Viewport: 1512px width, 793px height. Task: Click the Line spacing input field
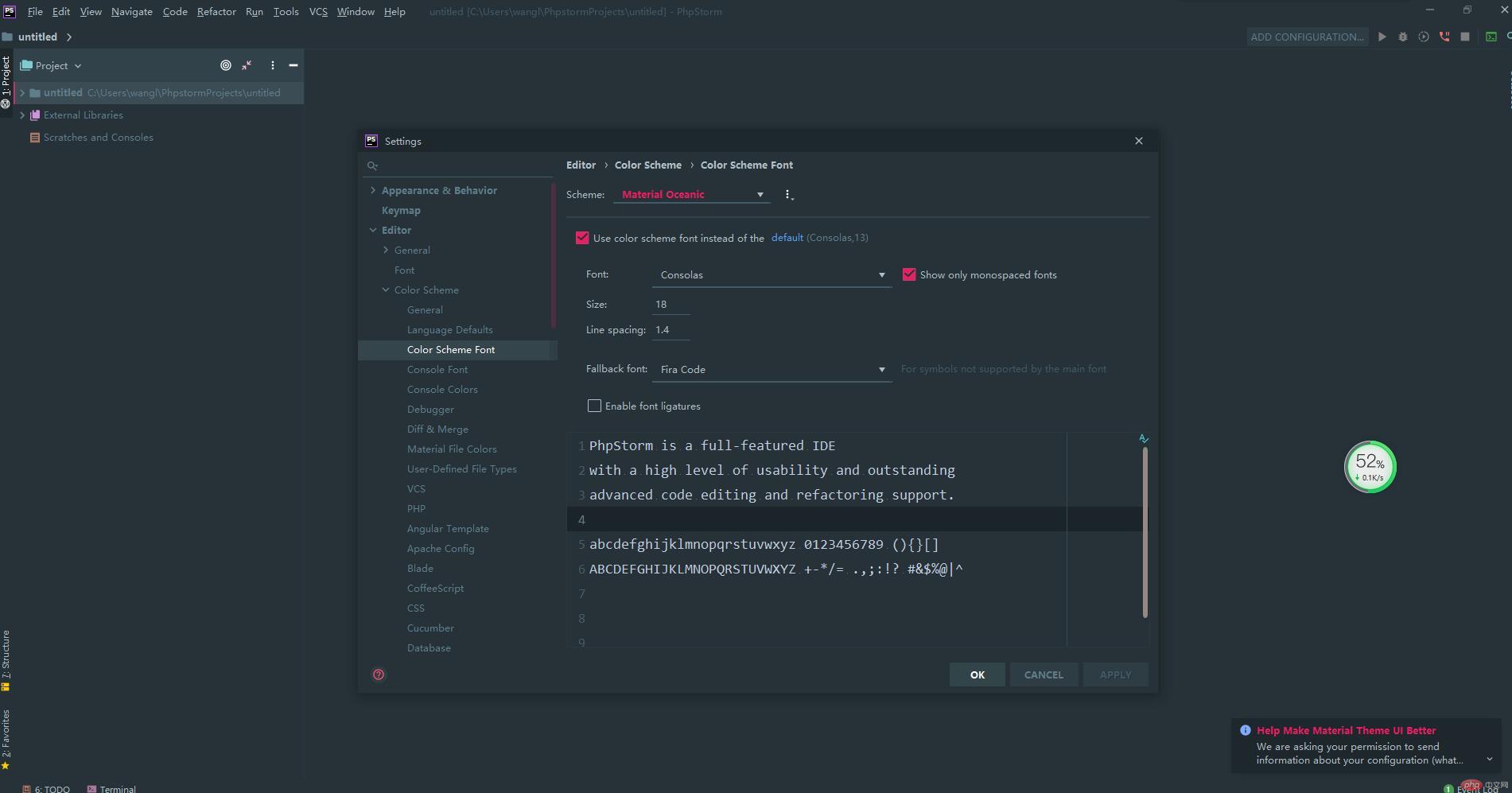coord(671,330)
